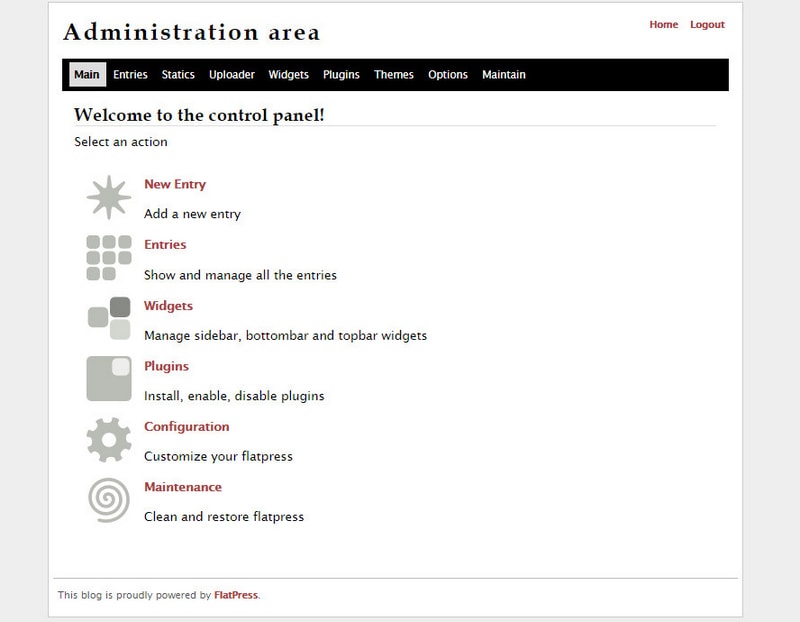Open the Entries link in action list

click(x=165, y=244)
